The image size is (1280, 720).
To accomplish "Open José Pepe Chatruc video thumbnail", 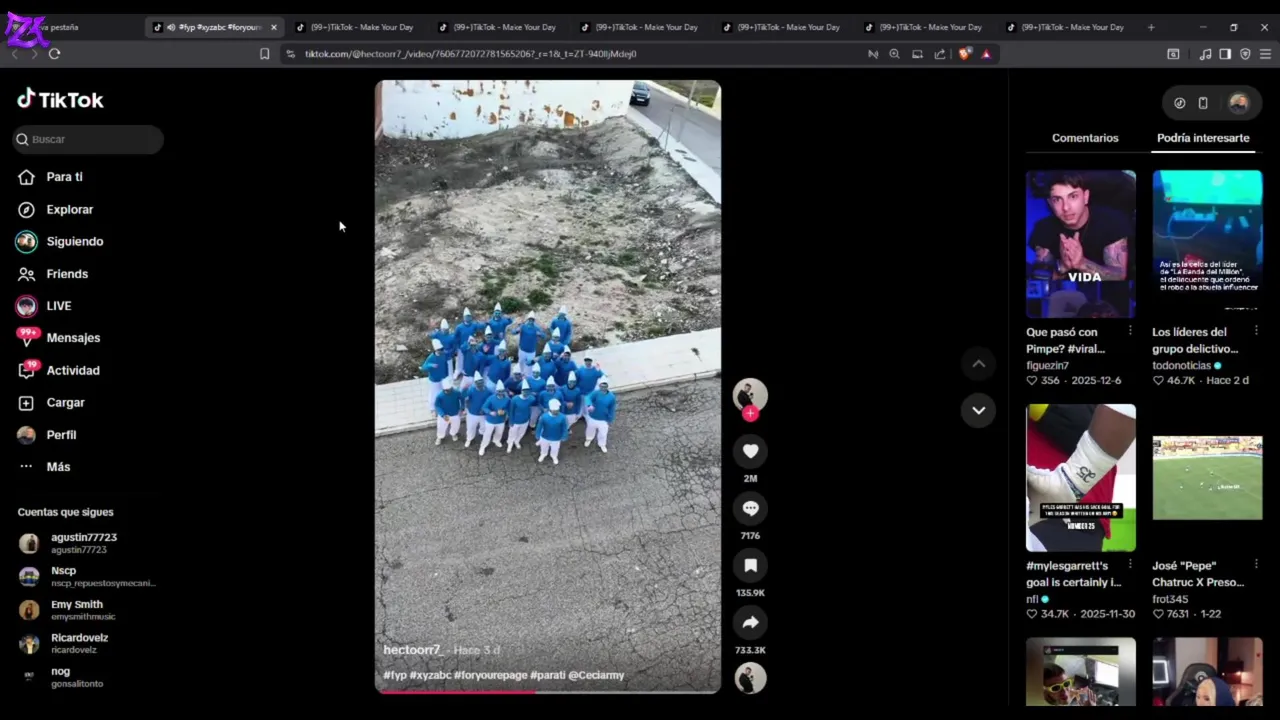I will coord(1207,478).
